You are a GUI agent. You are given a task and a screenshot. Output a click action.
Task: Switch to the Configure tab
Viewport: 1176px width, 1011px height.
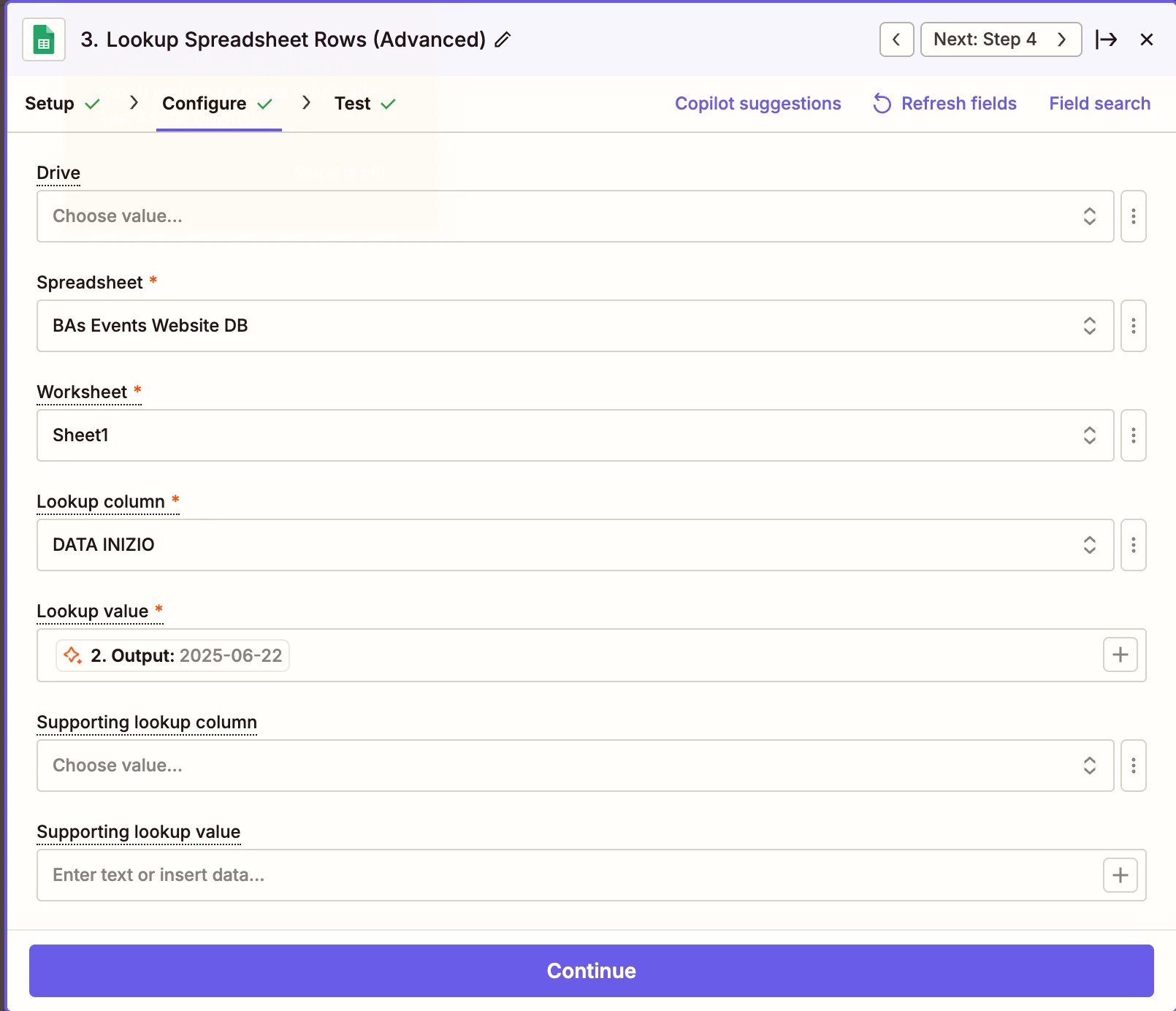pos(218,104)
